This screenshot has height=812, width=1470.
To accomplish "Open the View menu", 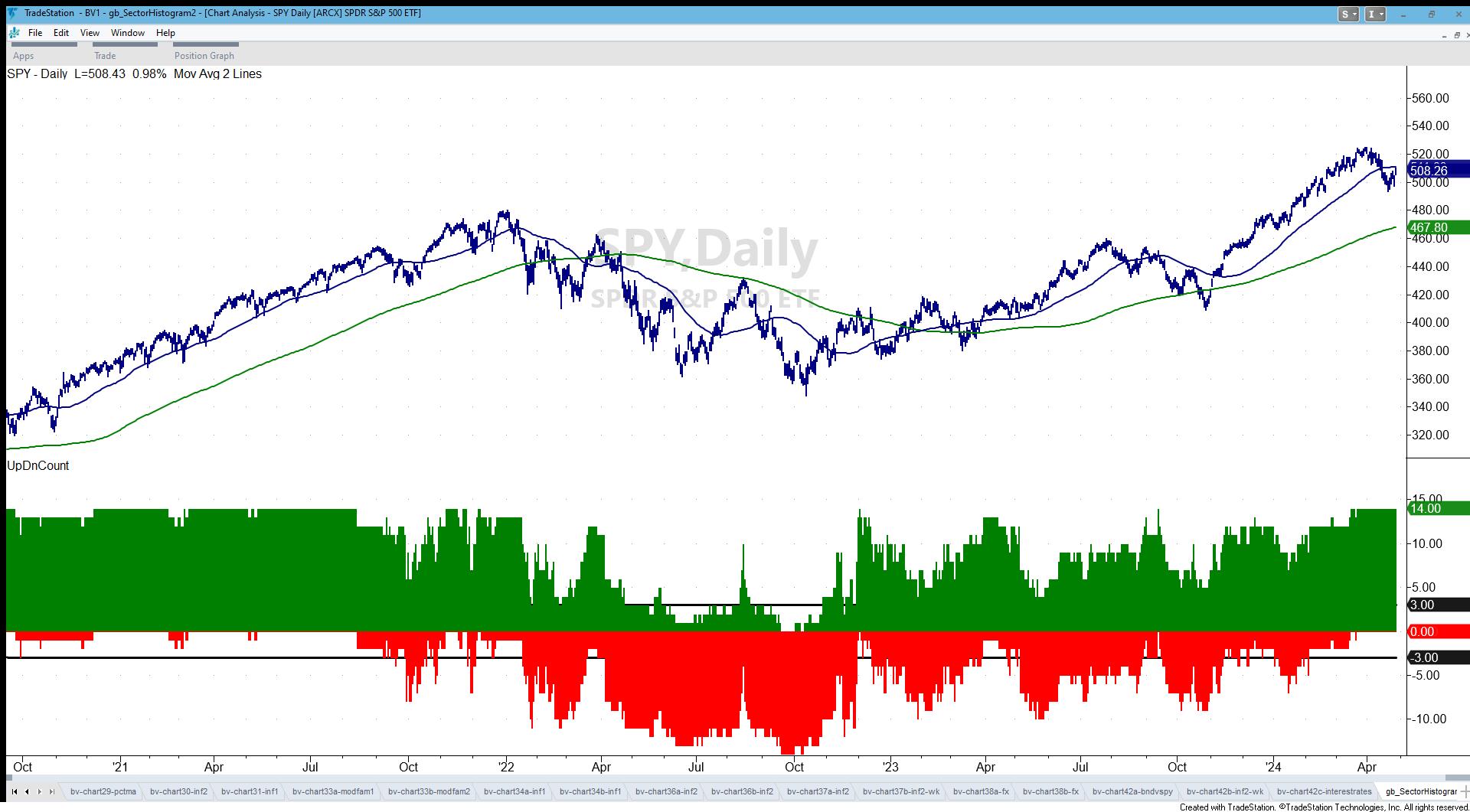I will coord(90,33).
